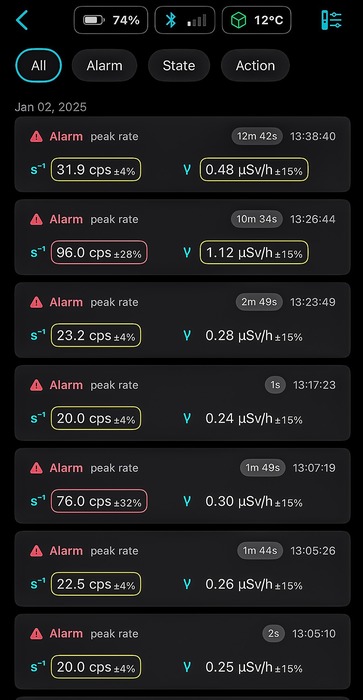Switch to the Alarm filter tab
The image size is (363, 700).
[104, 66]
